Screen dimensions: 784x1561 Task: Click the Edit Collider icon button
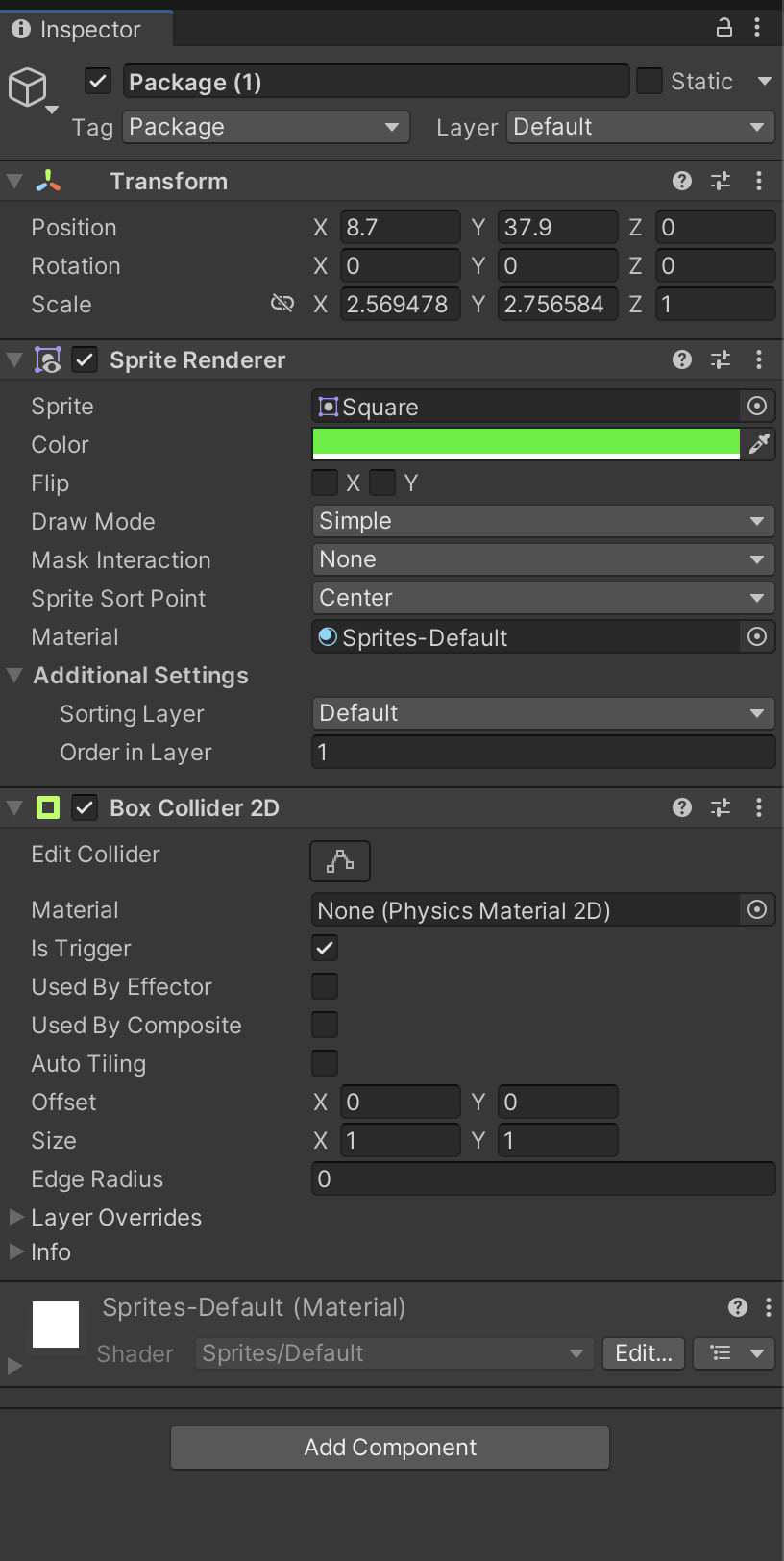click(340, 860)
